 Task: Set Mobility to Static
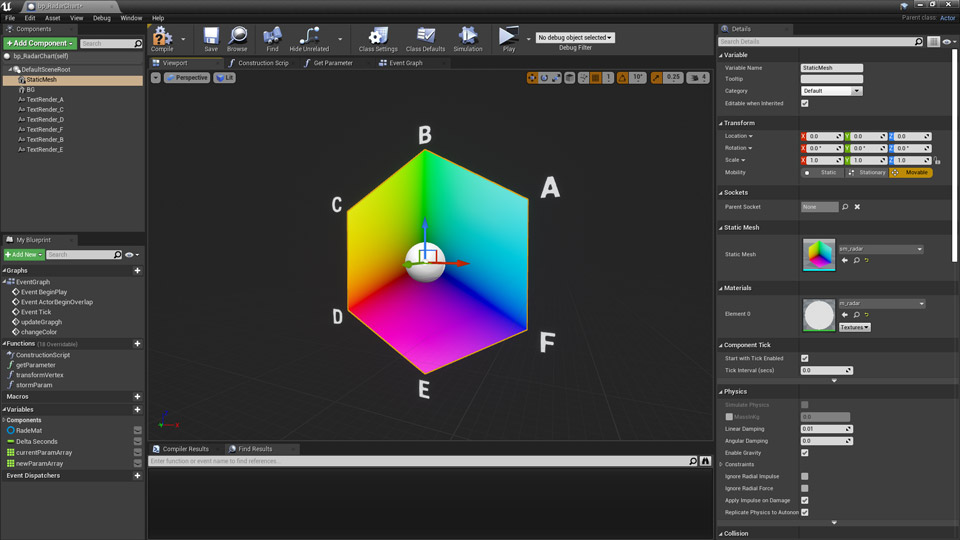[822, 173]
